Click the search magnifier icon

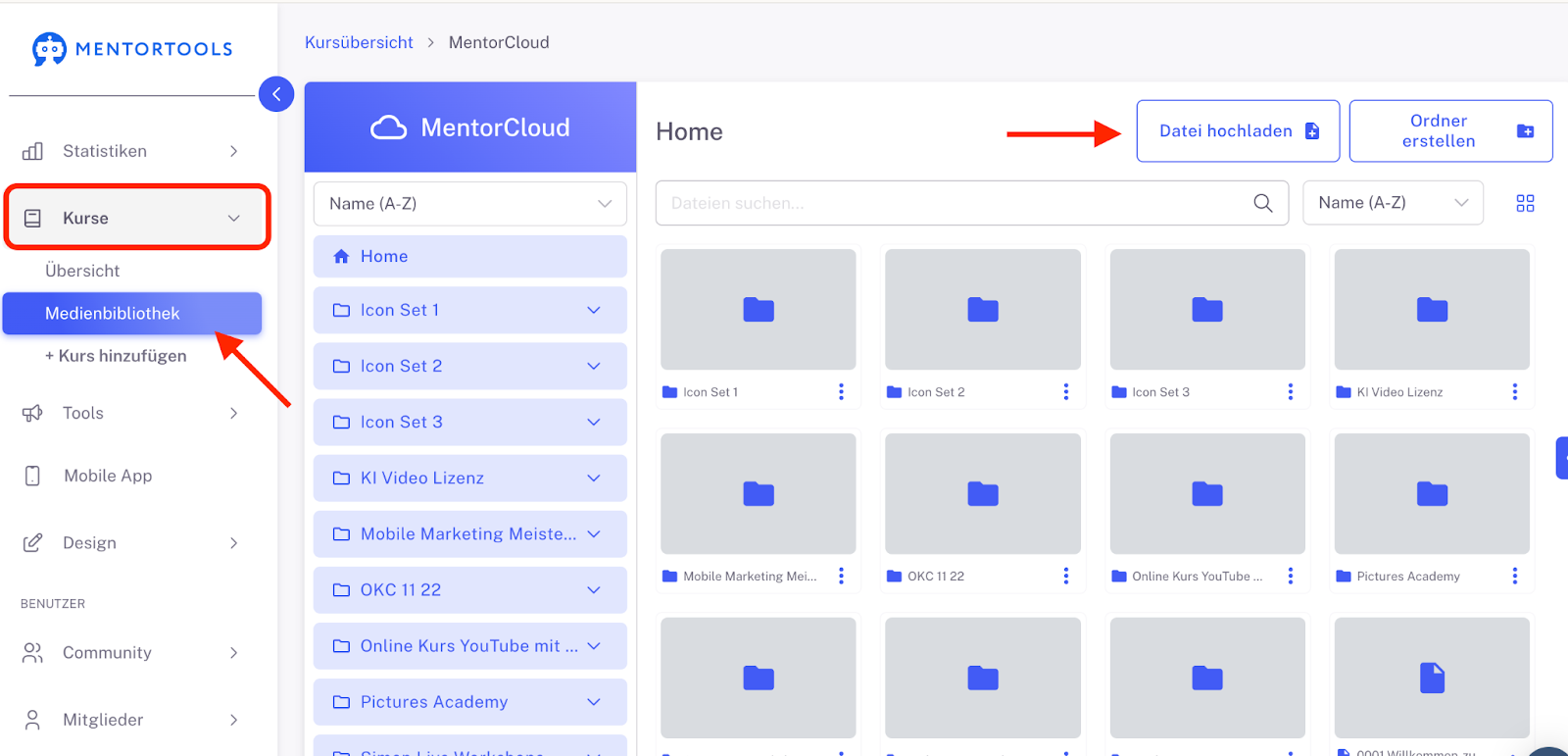[x=1263, y=203]
